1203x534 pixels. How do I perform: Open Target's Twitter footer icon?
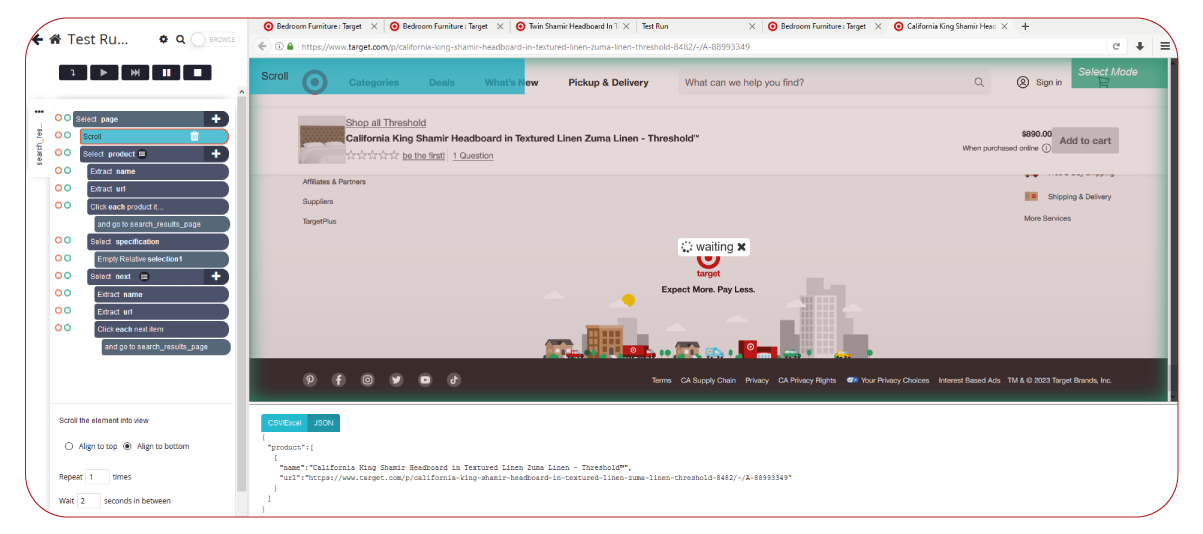point(396,380)
